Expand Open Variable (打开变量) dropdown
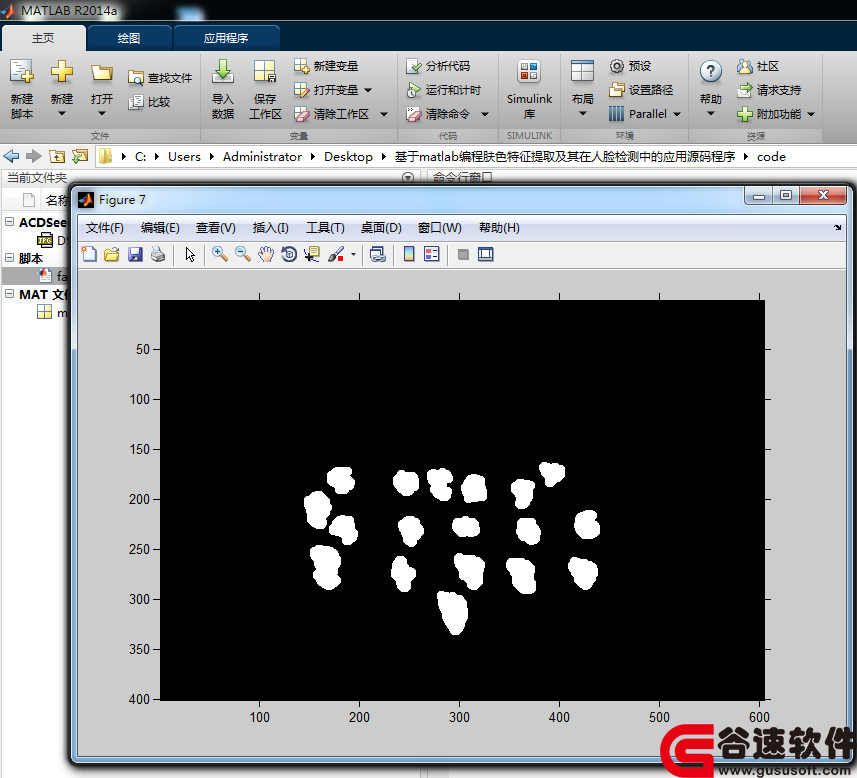Image resolution: width=857 pixels, height=778 pixels. (368, 90)
